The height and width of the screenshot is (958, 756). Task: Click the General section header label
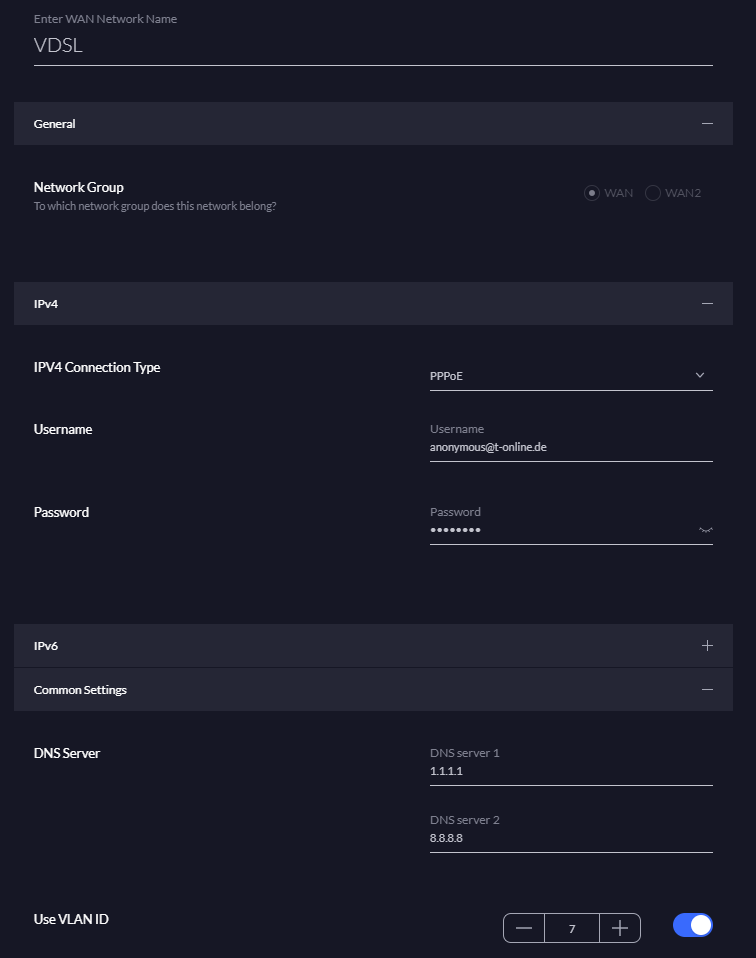coord(55,124)
